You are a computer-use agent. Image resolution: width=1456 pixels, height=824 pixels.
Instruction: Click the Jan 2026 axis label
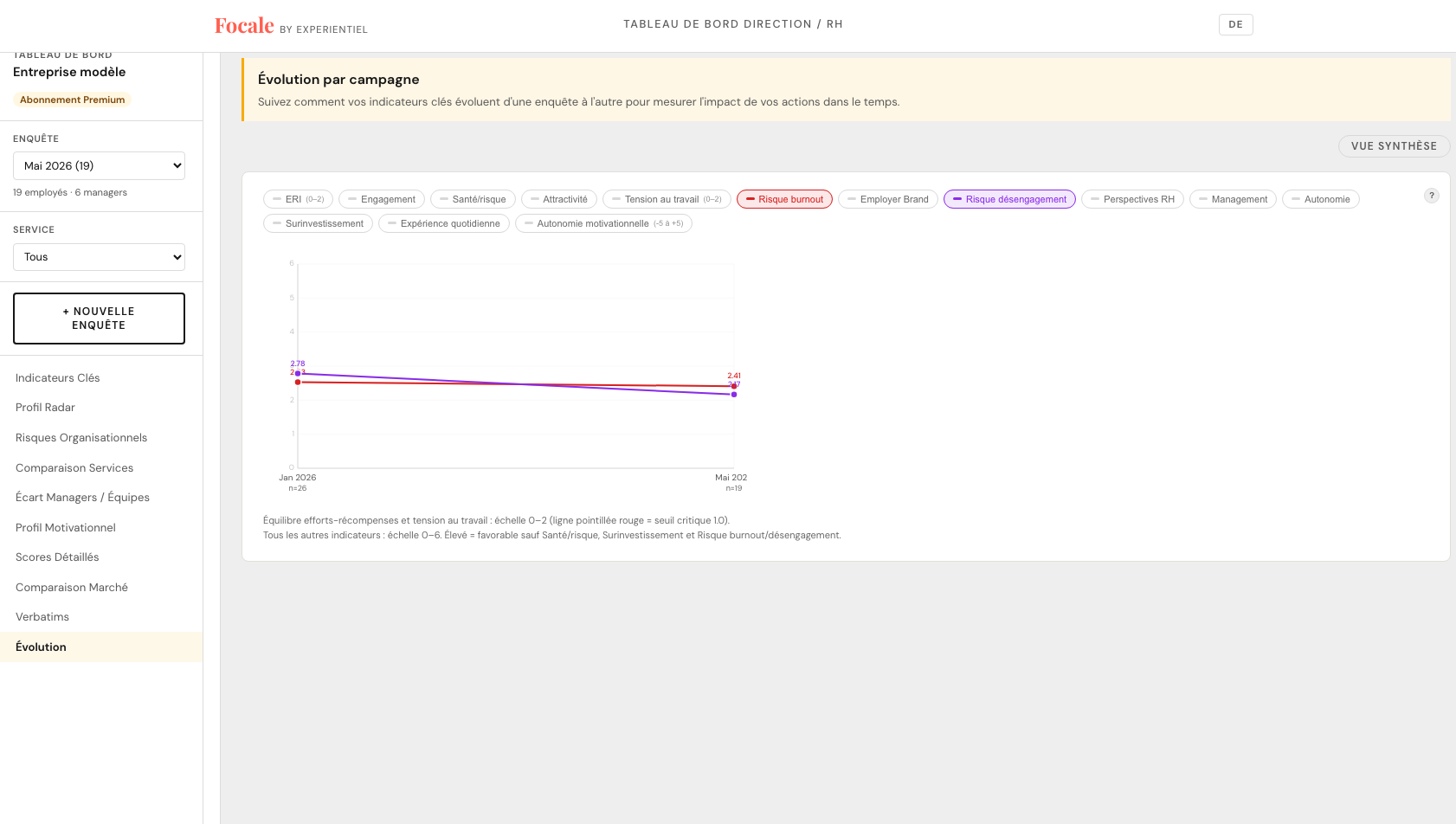[x=297, y=478]
